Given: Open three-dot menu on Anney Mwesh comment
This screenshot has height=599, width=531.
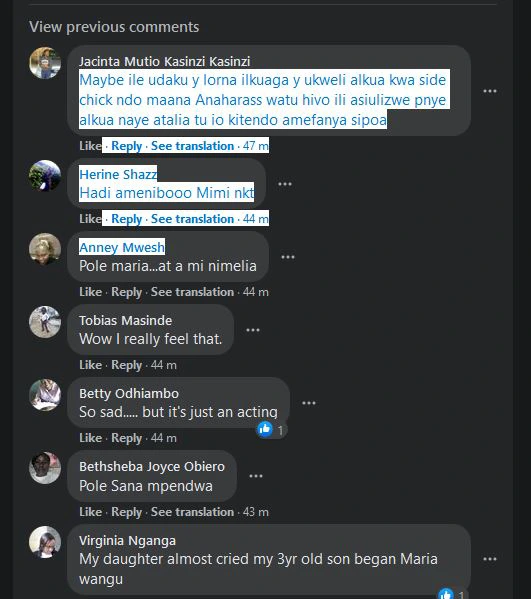Looking at the screenshot, I should 288,257.
